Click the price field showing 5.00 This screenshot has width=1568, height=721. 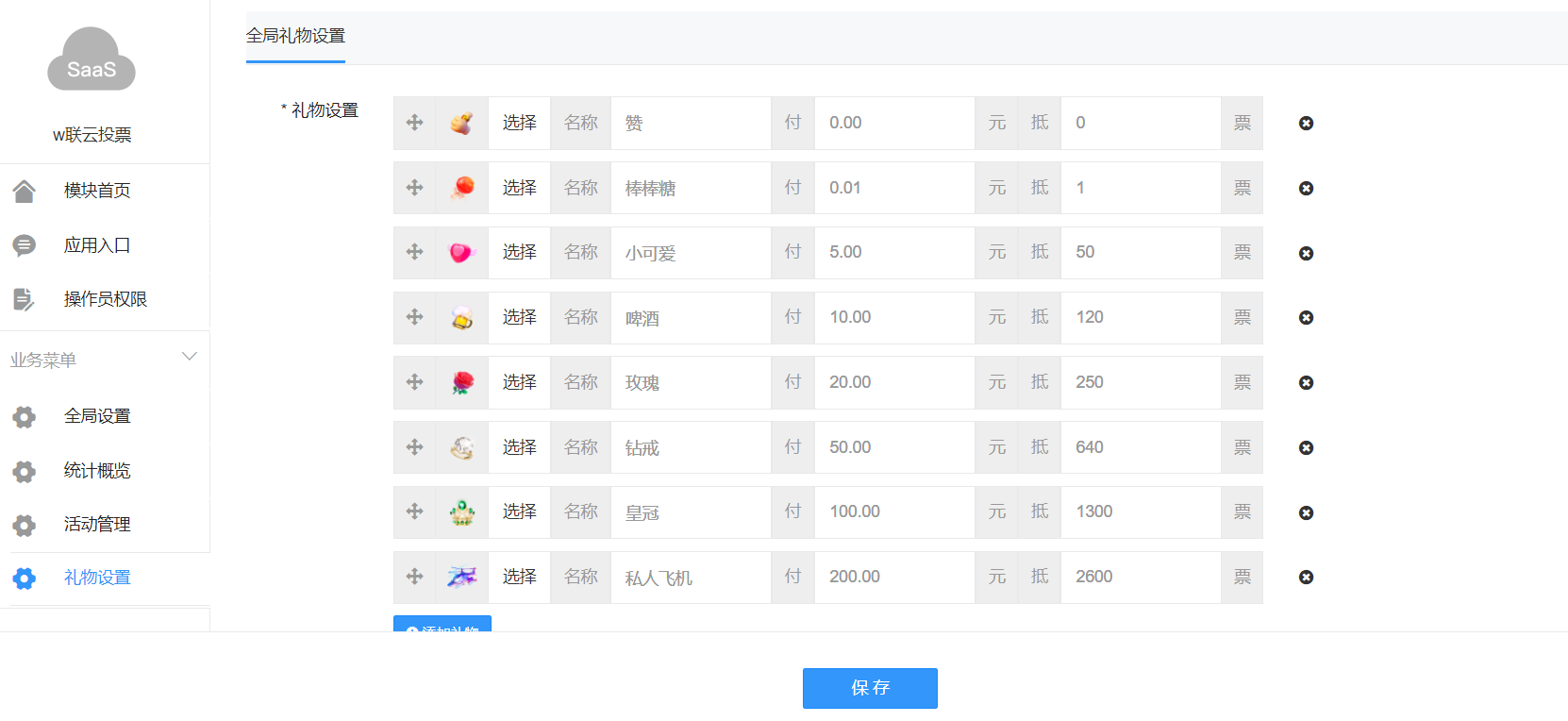click(x=895, y=252)
